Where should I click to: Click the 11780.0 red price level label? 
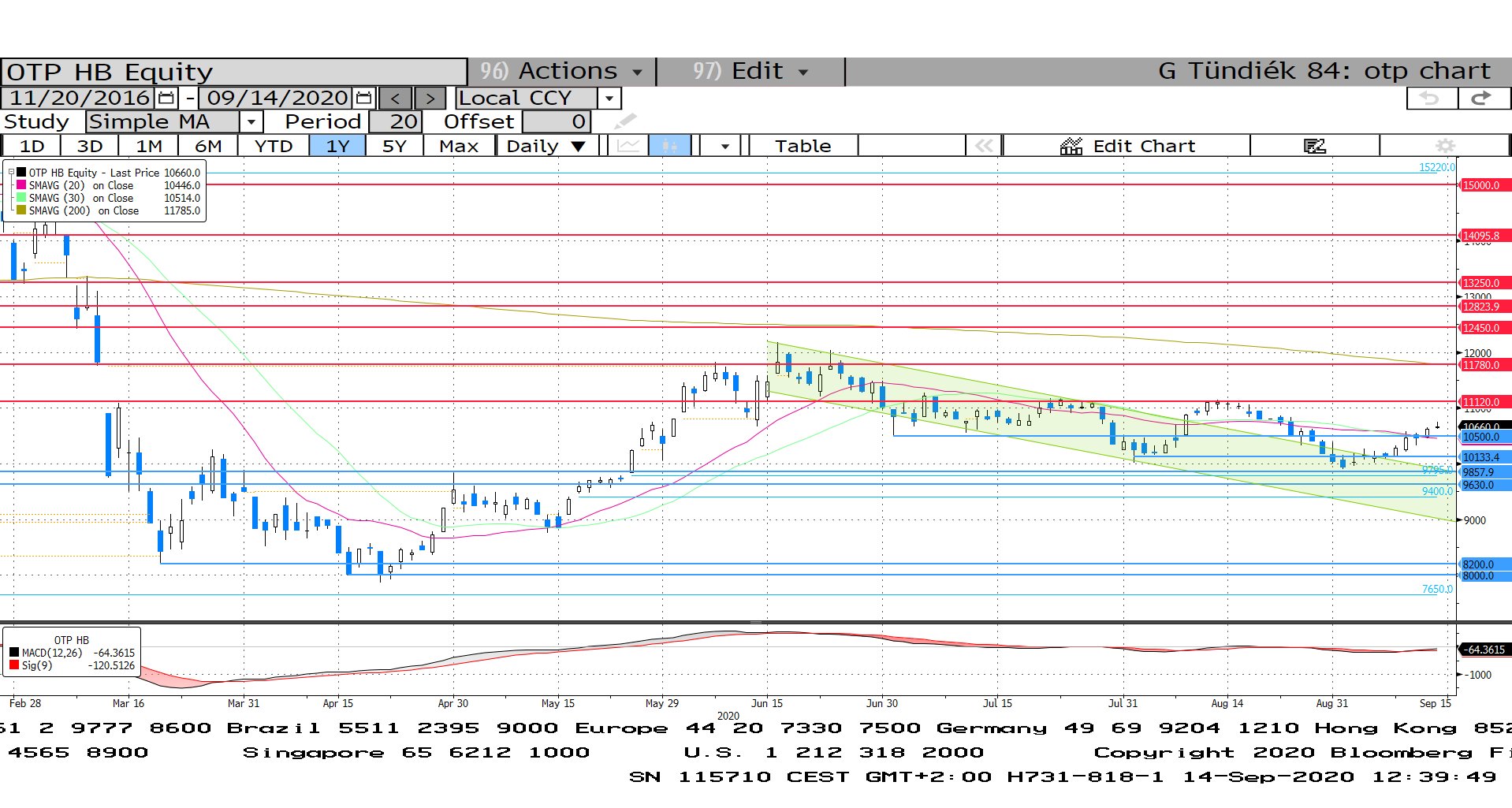tap(1484, 365)
